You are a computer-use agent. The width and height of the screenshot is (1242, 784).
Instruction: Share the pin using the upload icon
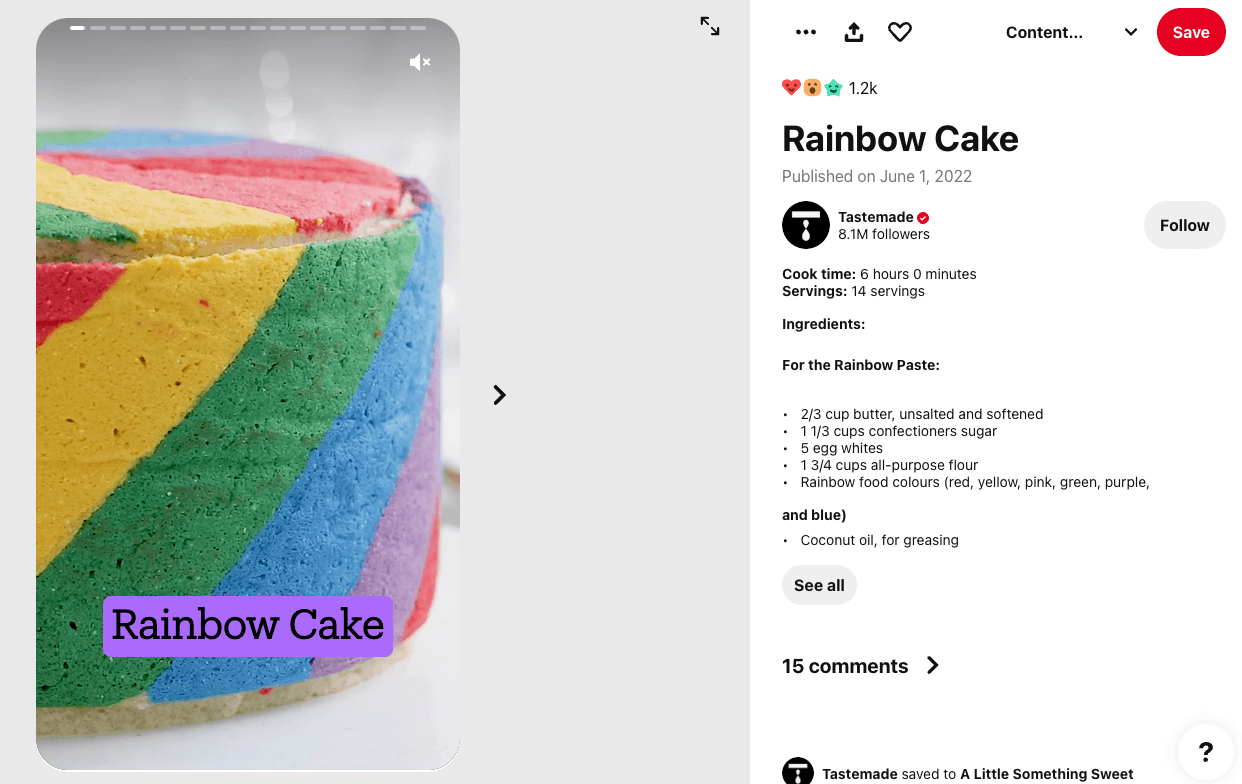pos(853,31)
